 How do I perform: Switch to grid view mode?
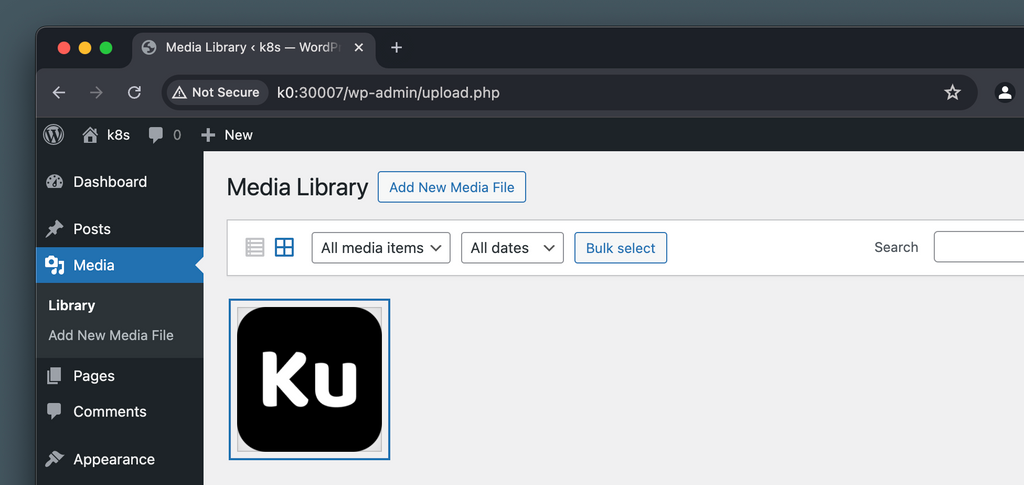284,247
